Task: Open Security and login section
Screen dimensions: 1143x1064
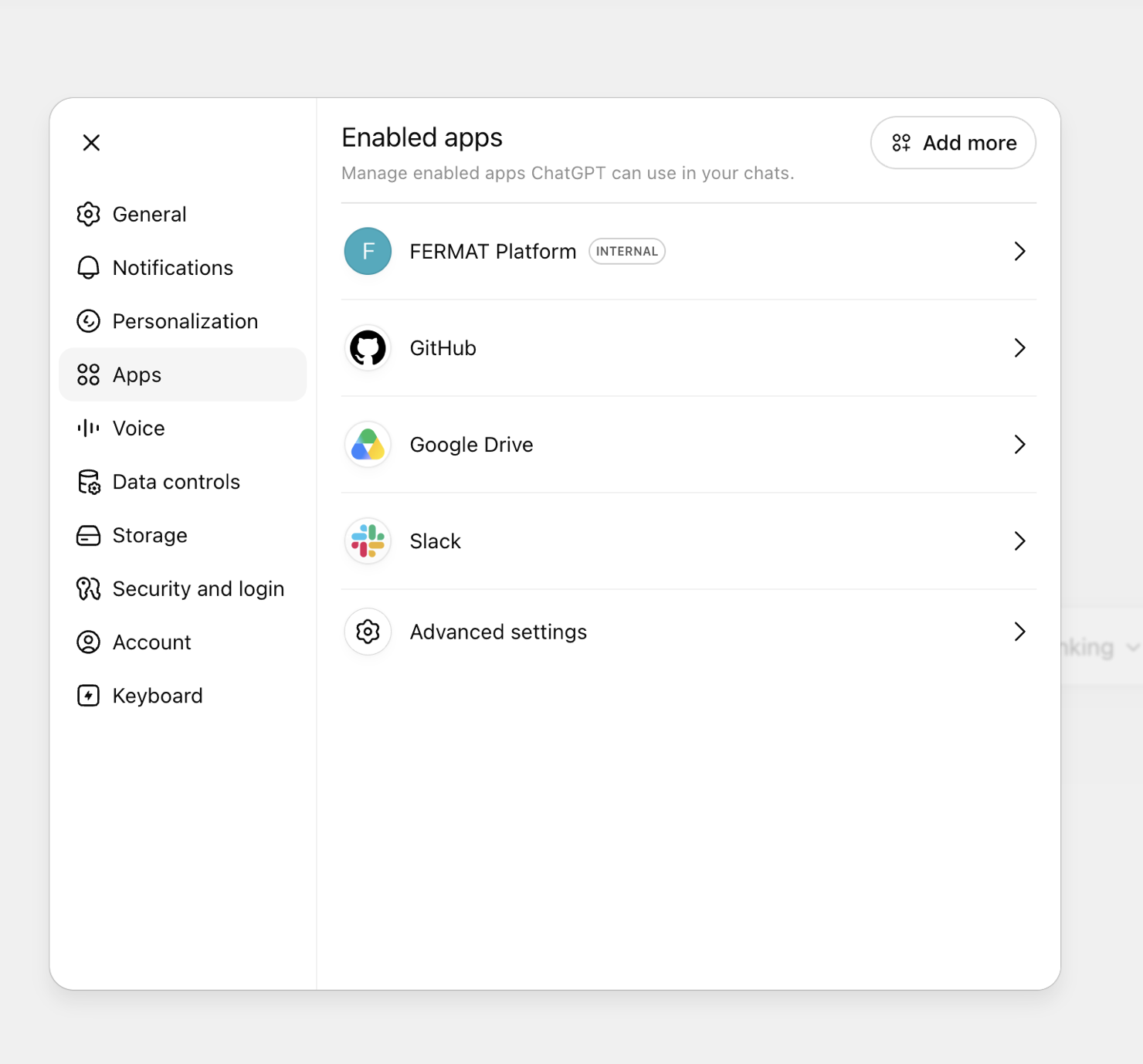Action: pyautogui.click(x=182, y=589)
